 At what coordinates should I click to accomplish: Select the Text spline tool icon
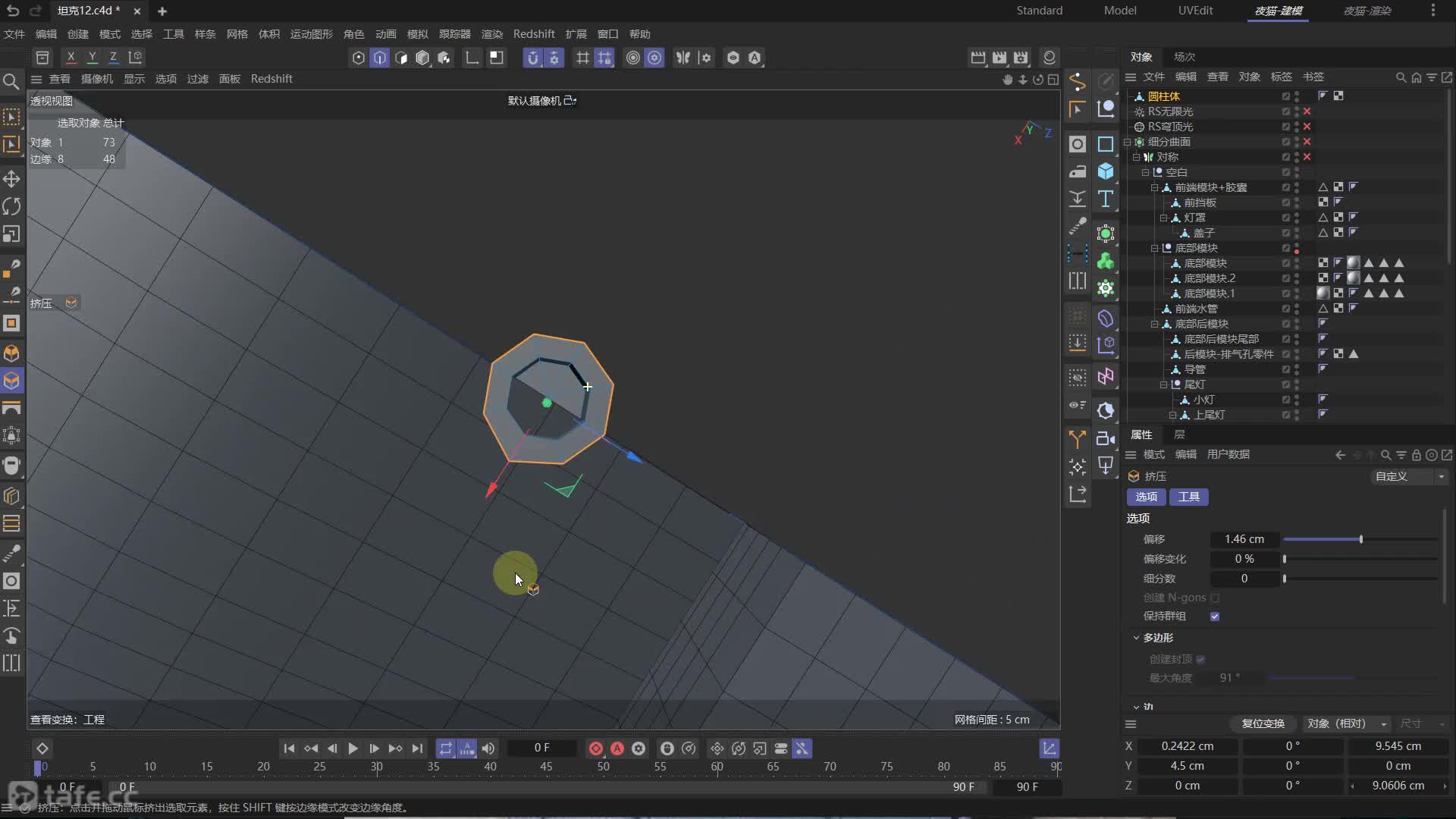click(x=1106, y=199)
